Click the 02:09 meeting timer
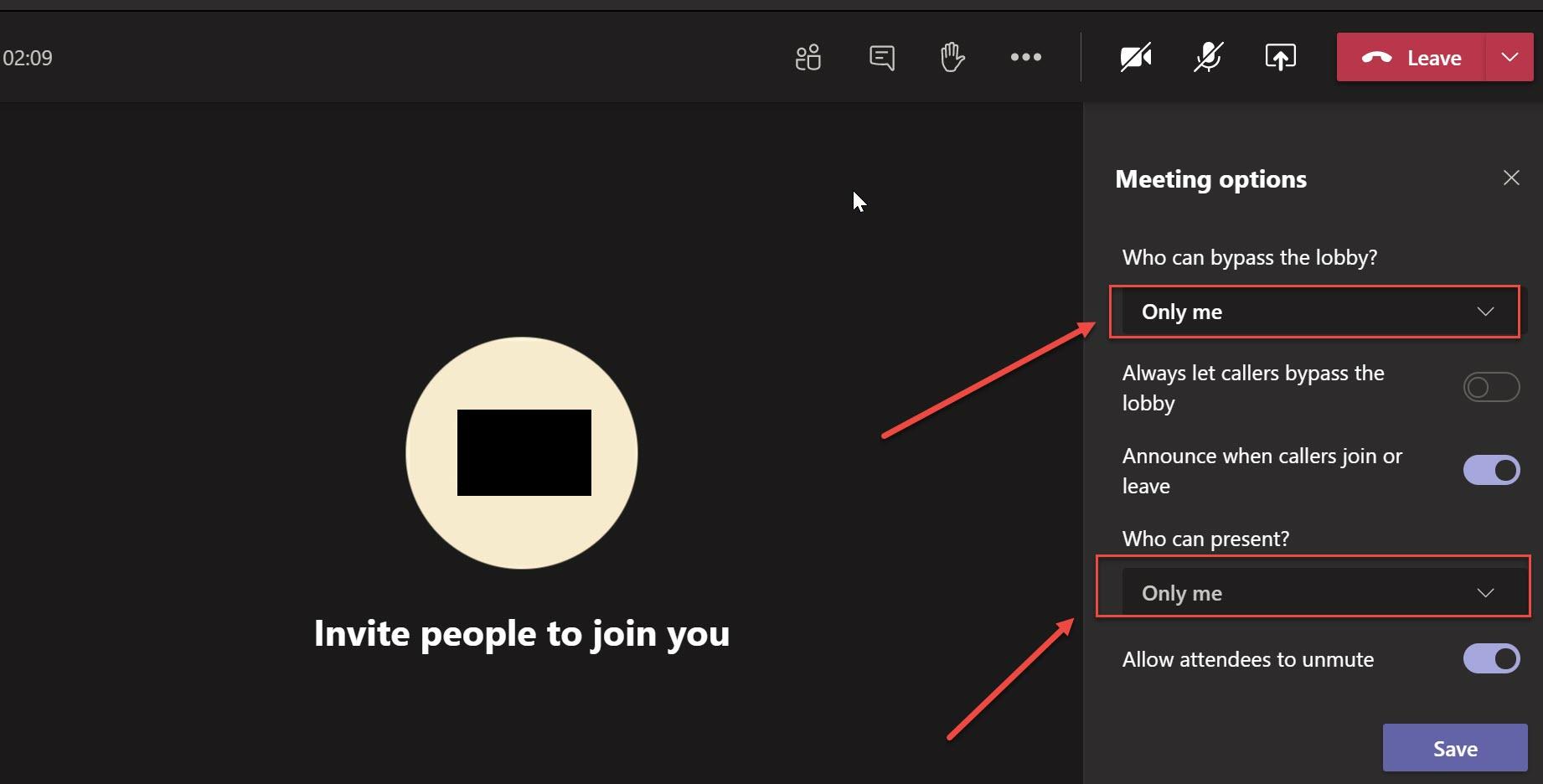The image size is (1543, 784). click(x=27, y=58)
